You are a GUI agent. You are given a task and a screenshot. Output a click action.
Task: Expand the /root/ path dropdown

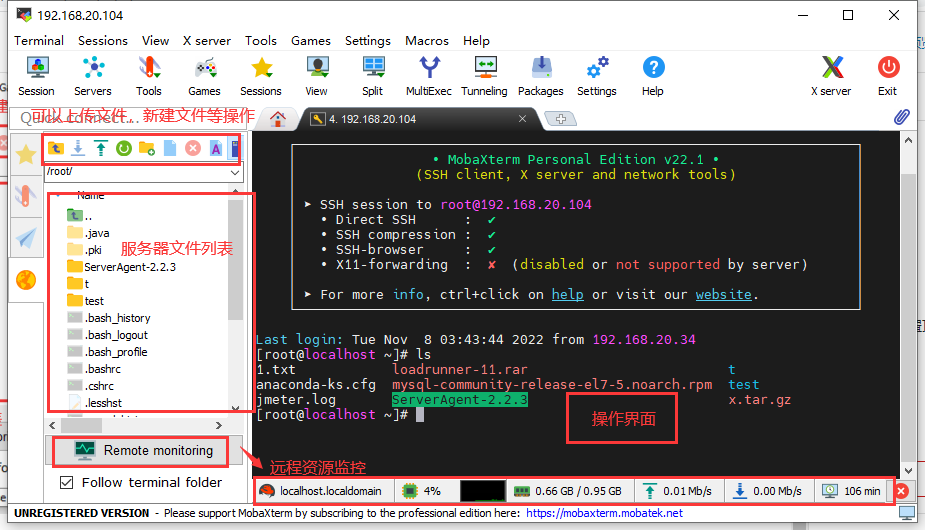coord(235,172)
